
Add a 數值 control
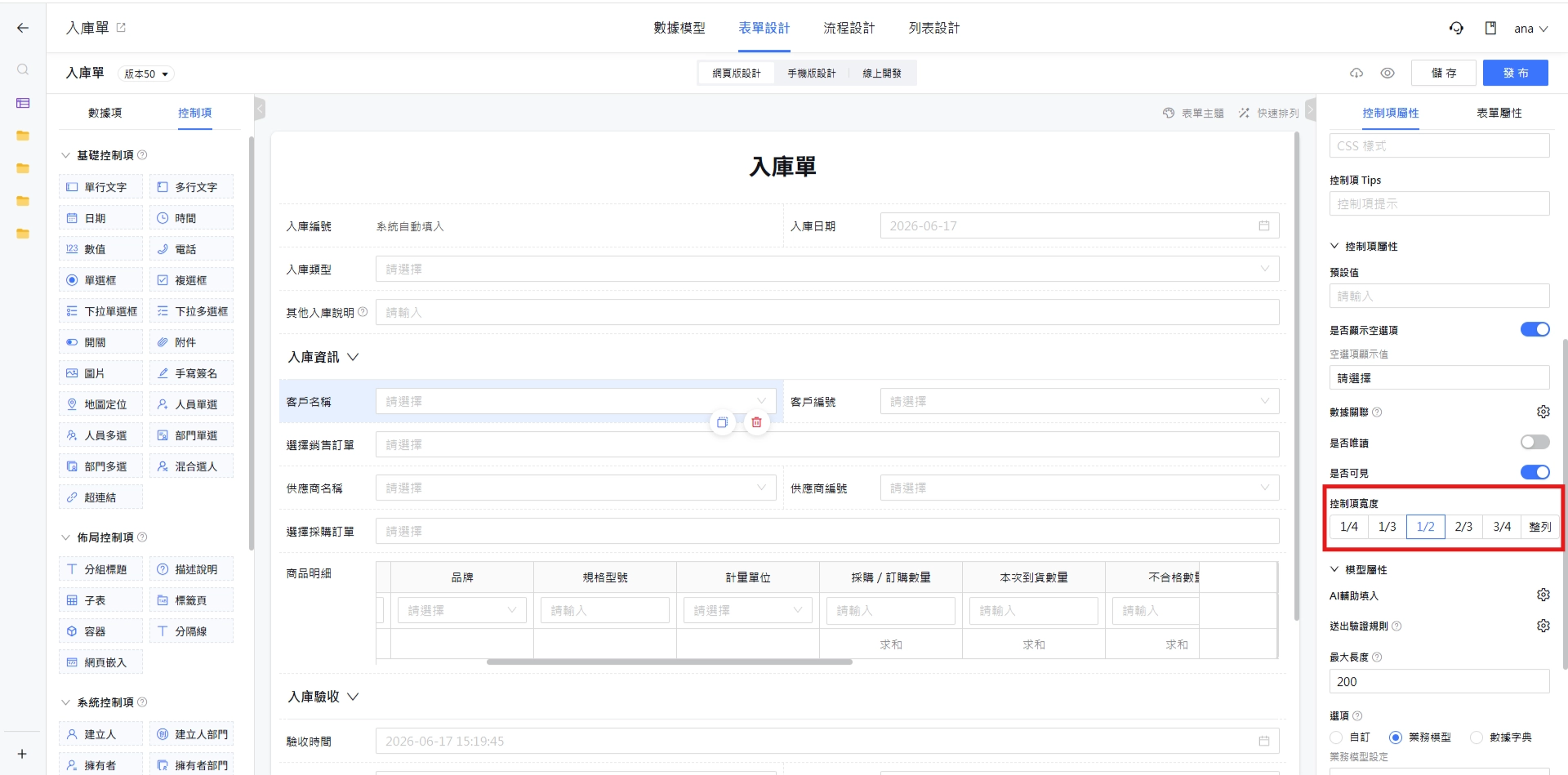point(100,249)
